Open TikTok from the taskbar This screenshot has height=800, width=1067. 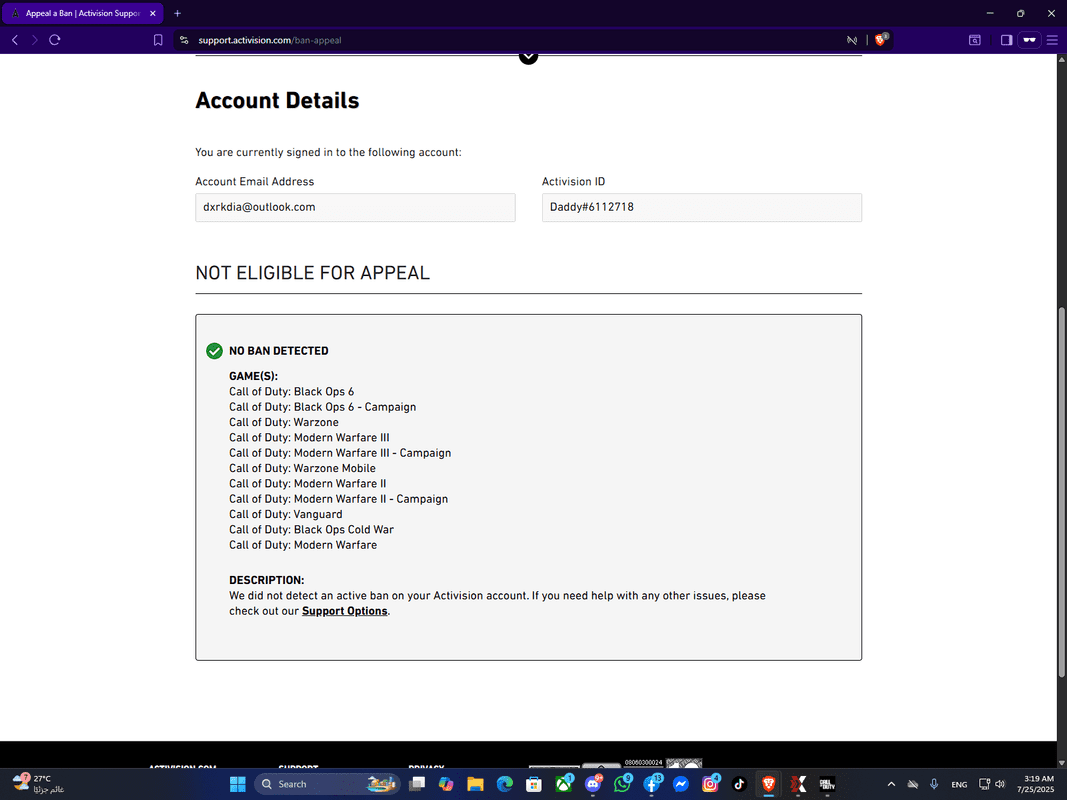click(x=739, y=784)
